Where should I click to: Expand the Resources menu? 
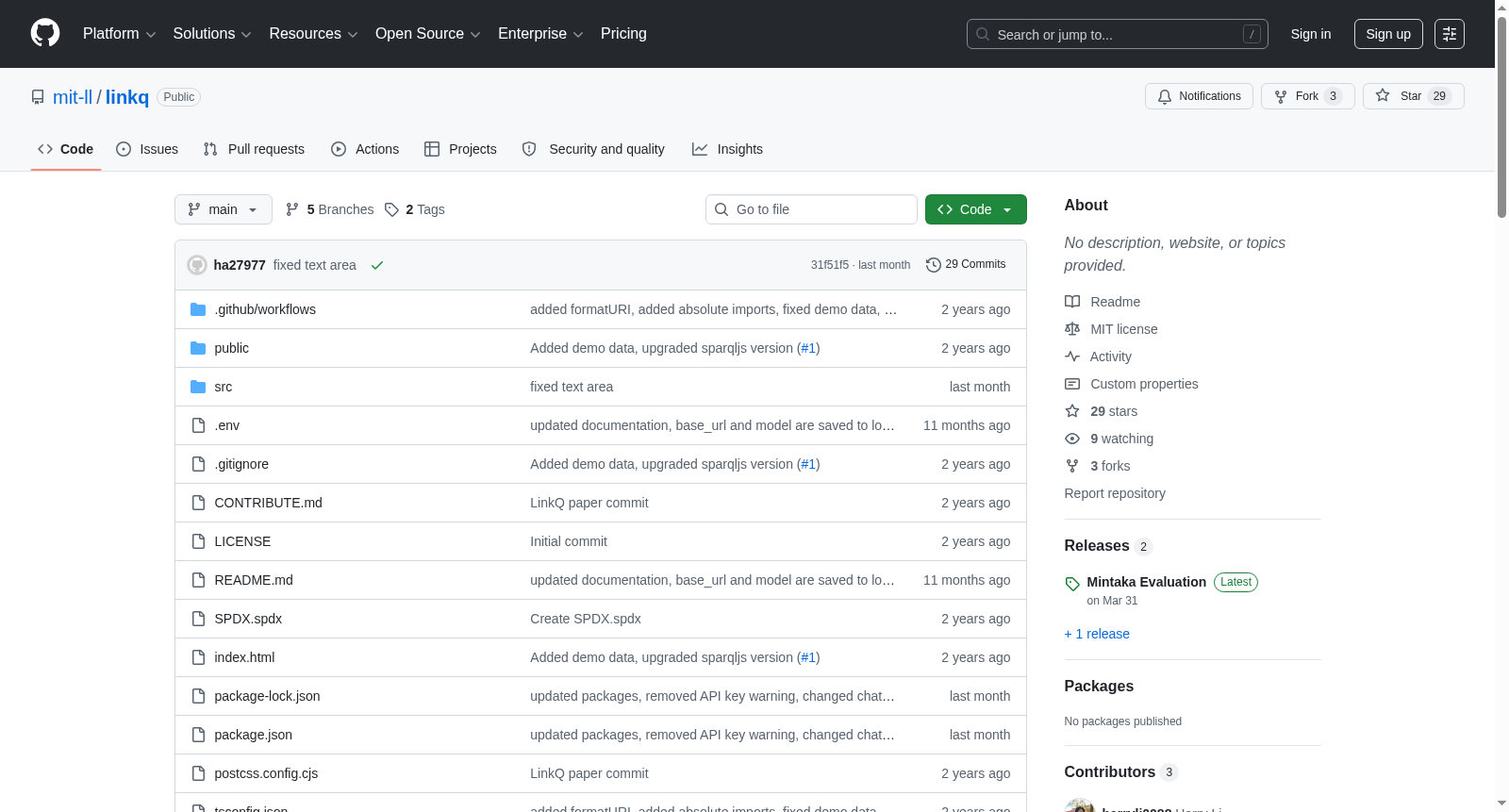(313, 34)
